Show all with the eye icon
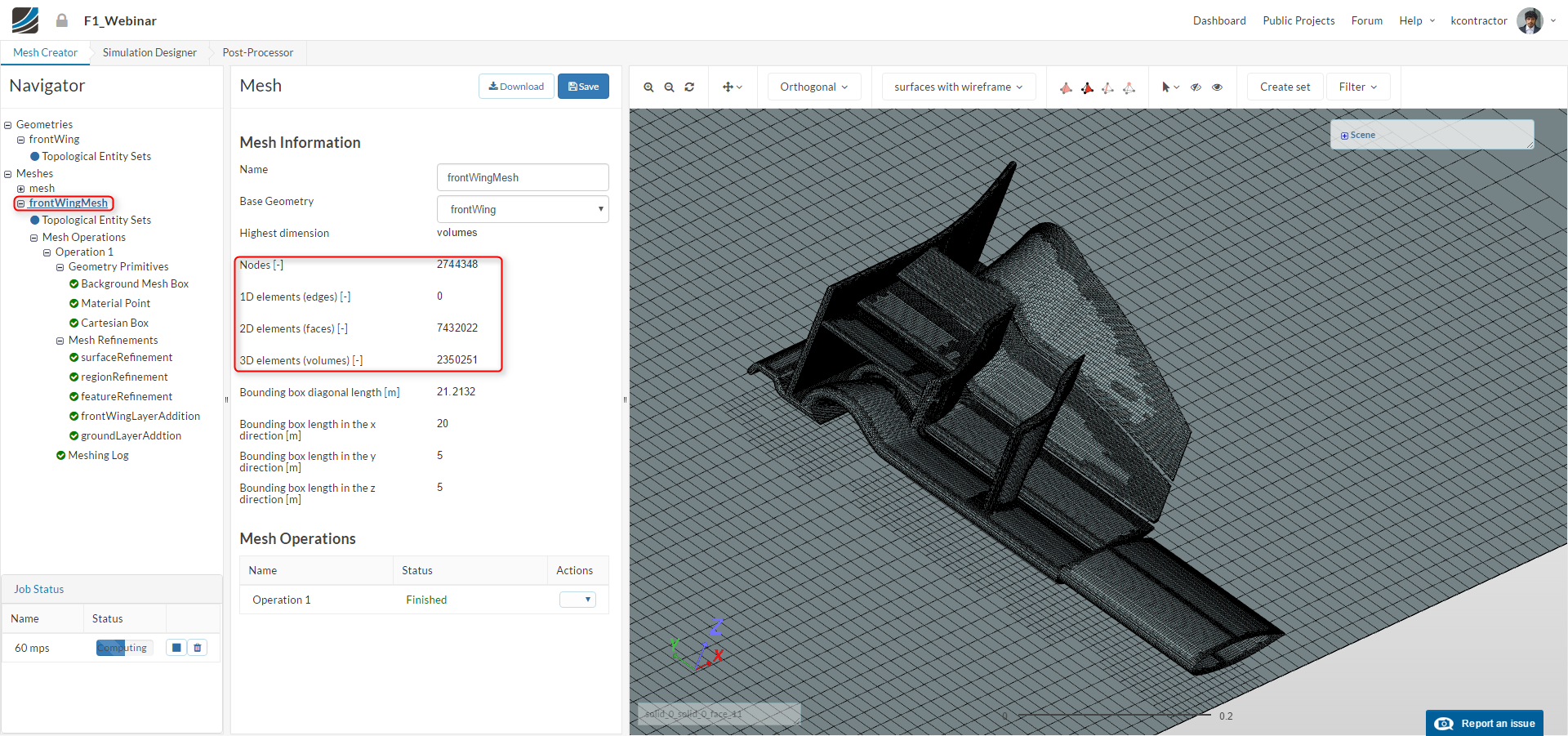The image size is (1568, 736). [x=1217, y=87]
